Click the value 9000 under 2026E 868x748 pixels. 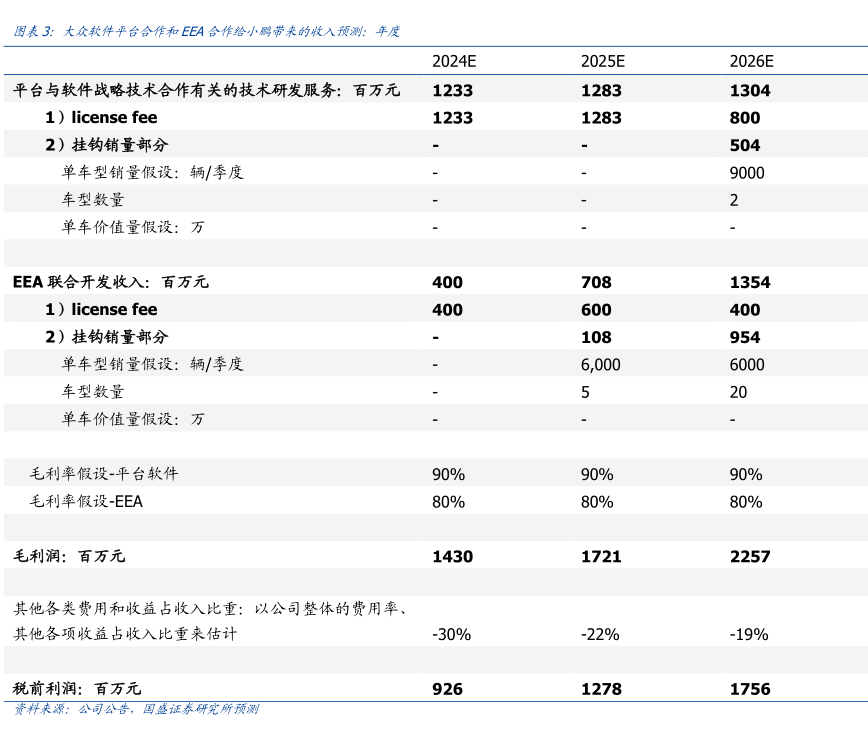coord(747,173)
